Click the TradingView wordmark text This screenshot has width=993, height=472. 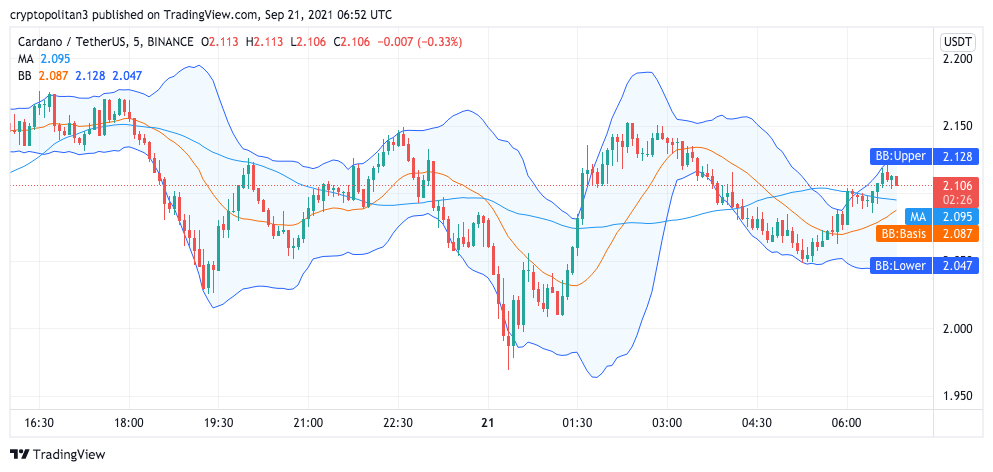point(68,454)
